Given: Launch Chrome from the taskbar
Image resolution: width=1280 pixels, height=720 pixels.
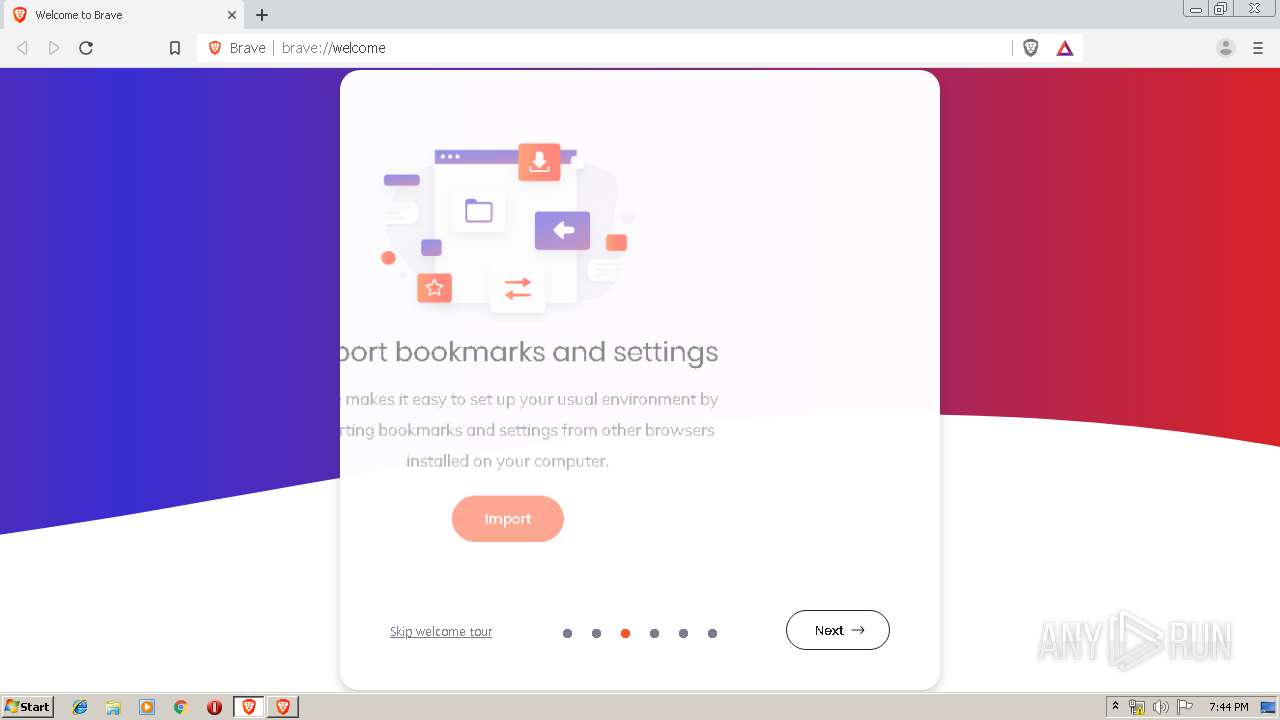Looking at the screenshot, I should 181,707.
